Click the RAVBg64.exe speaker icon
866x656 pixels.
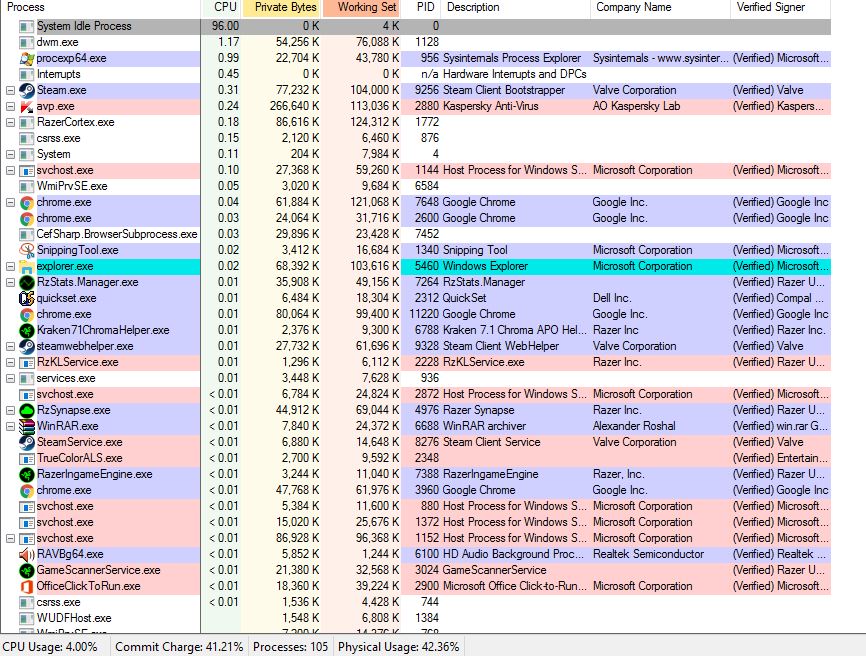coord(27,554)
